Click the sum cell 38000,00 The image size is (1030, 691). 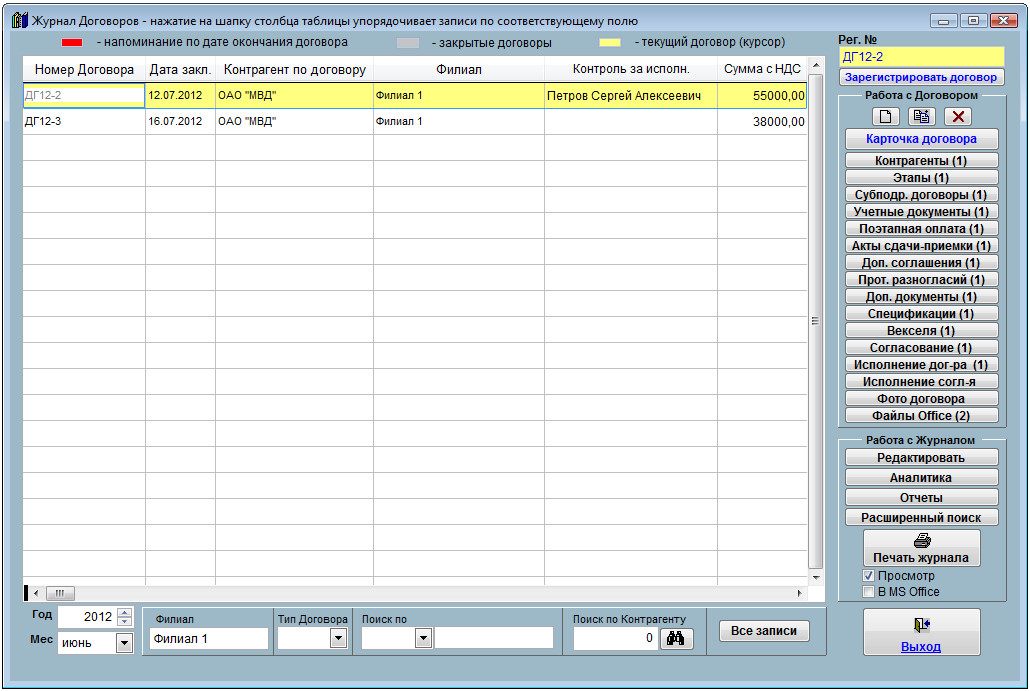(x=762, y=122)
